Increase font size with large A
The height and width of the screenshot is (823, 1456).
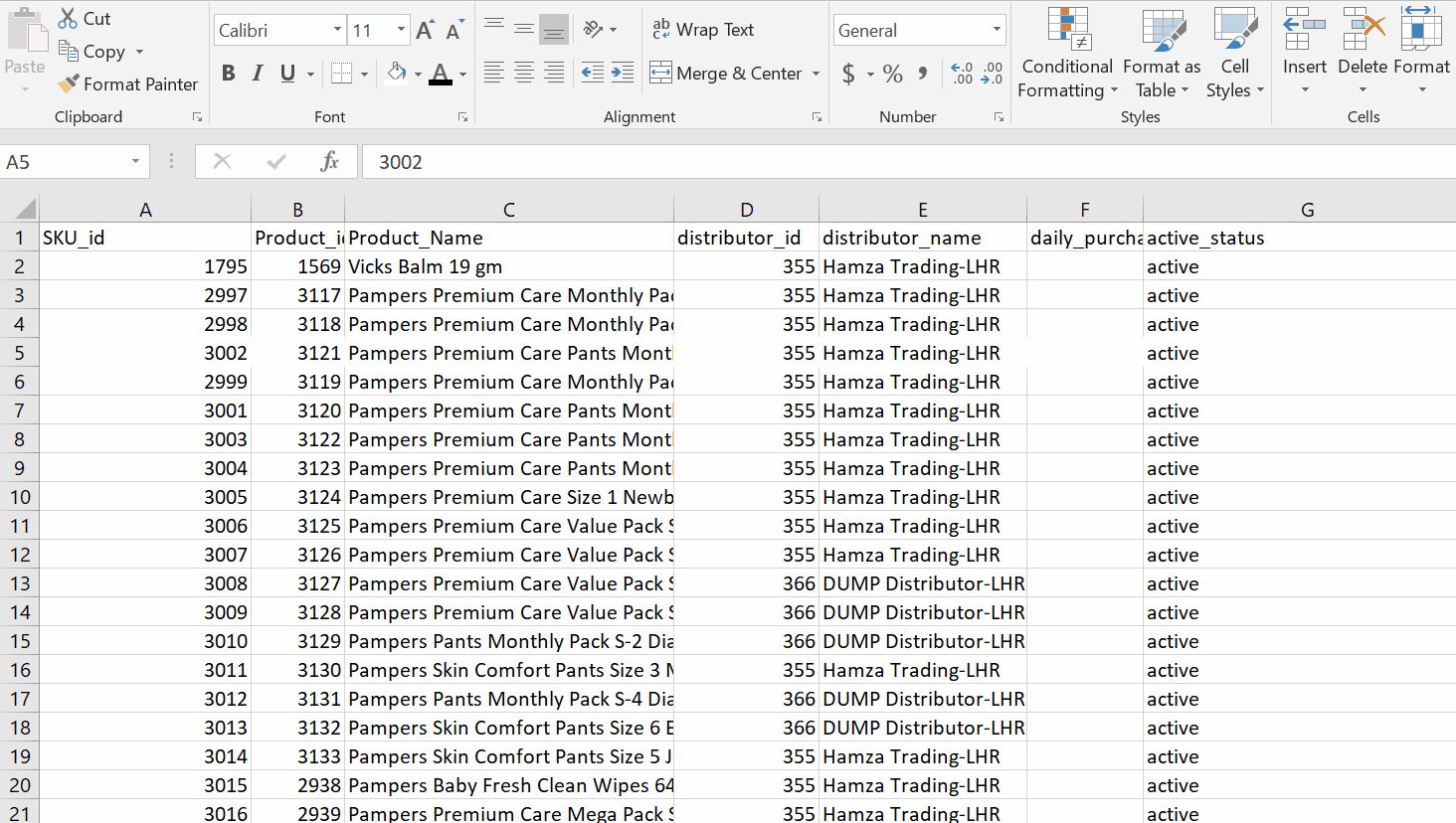click(425, 30)
